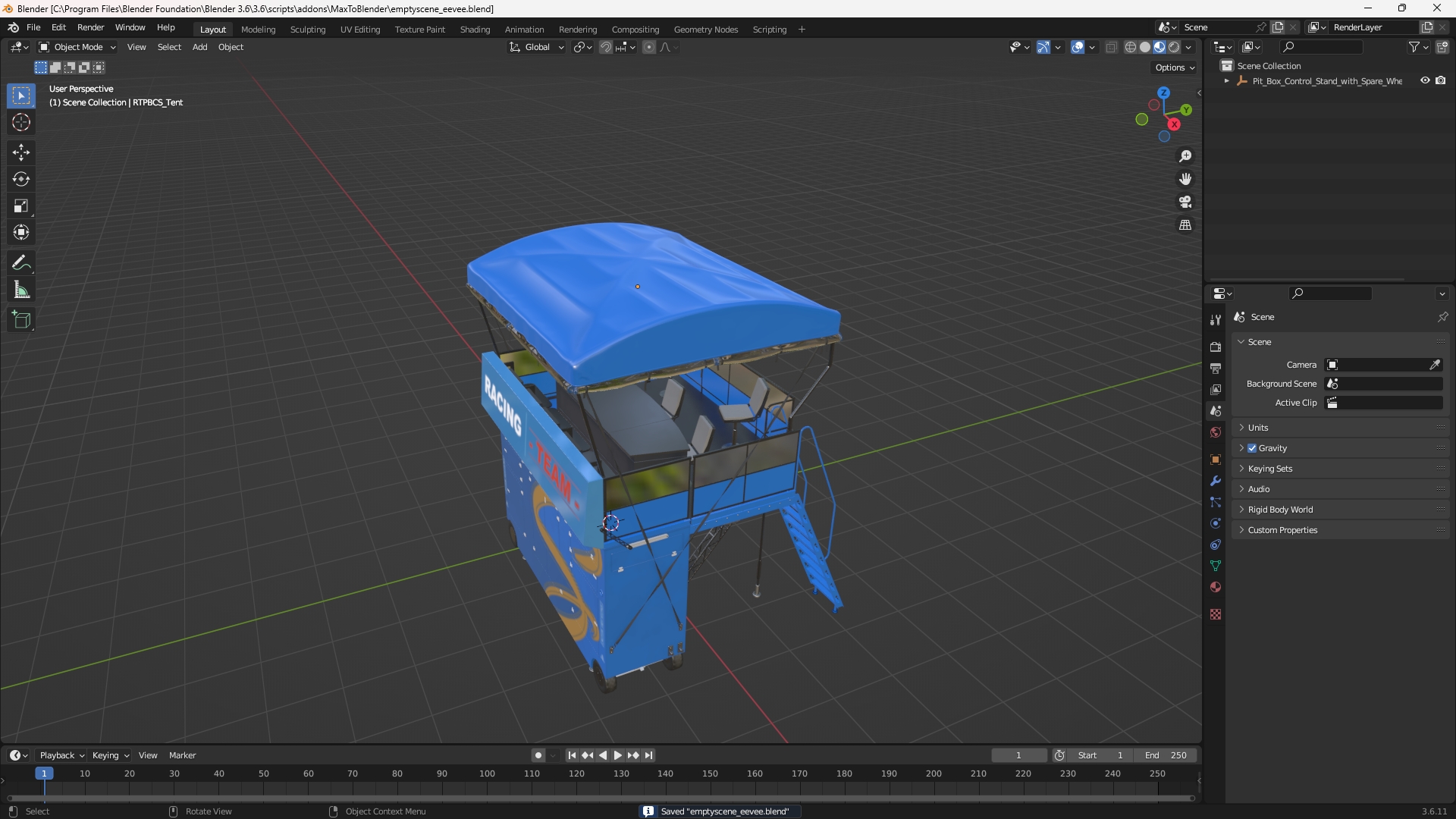Select the Select Box tool

[21, 96]
